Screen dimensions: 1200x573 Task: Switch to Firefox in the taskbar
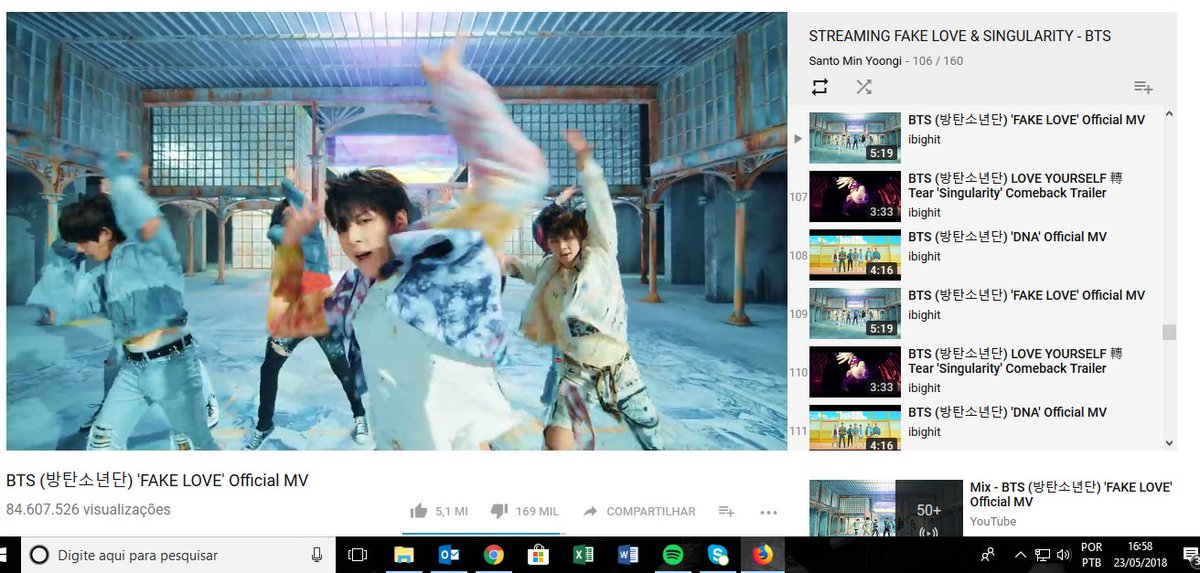point(763,555)
